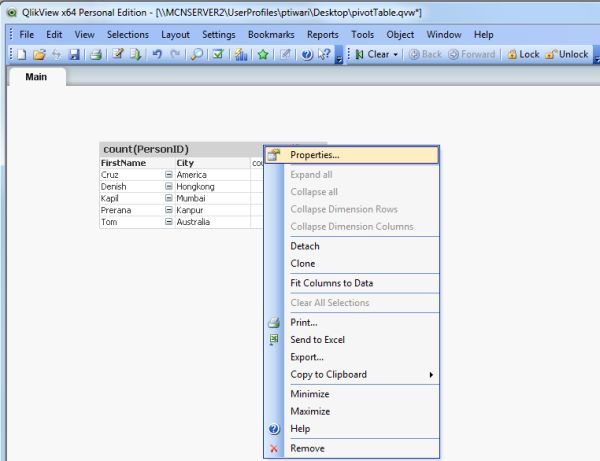
Task: Select Detach from context menu
Action: [x=352, y=246]
